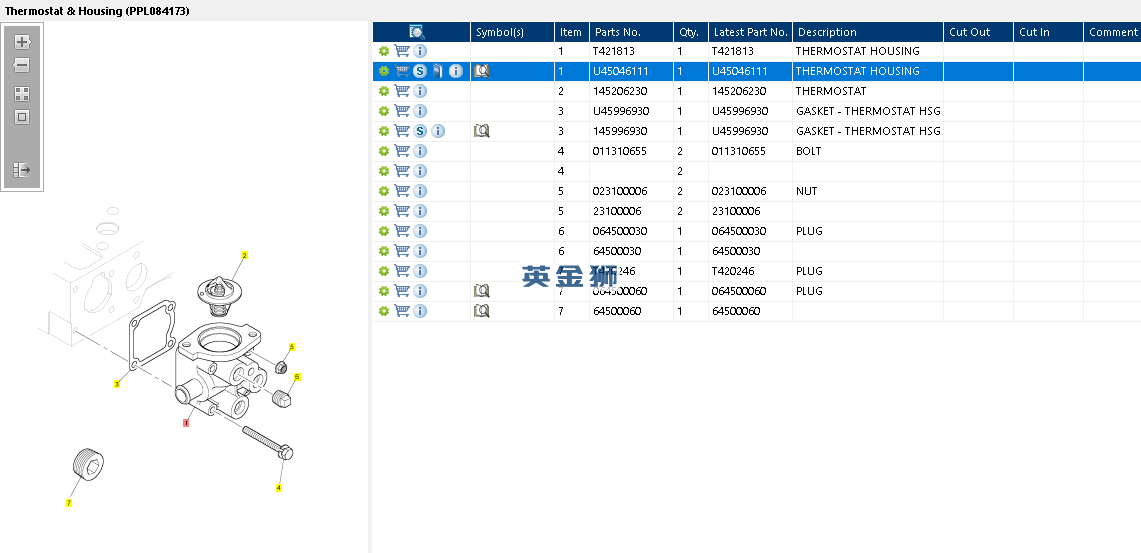This screenshot has width=1141, height=553.
Task: Click the search icon in table header
Action: 417,32
